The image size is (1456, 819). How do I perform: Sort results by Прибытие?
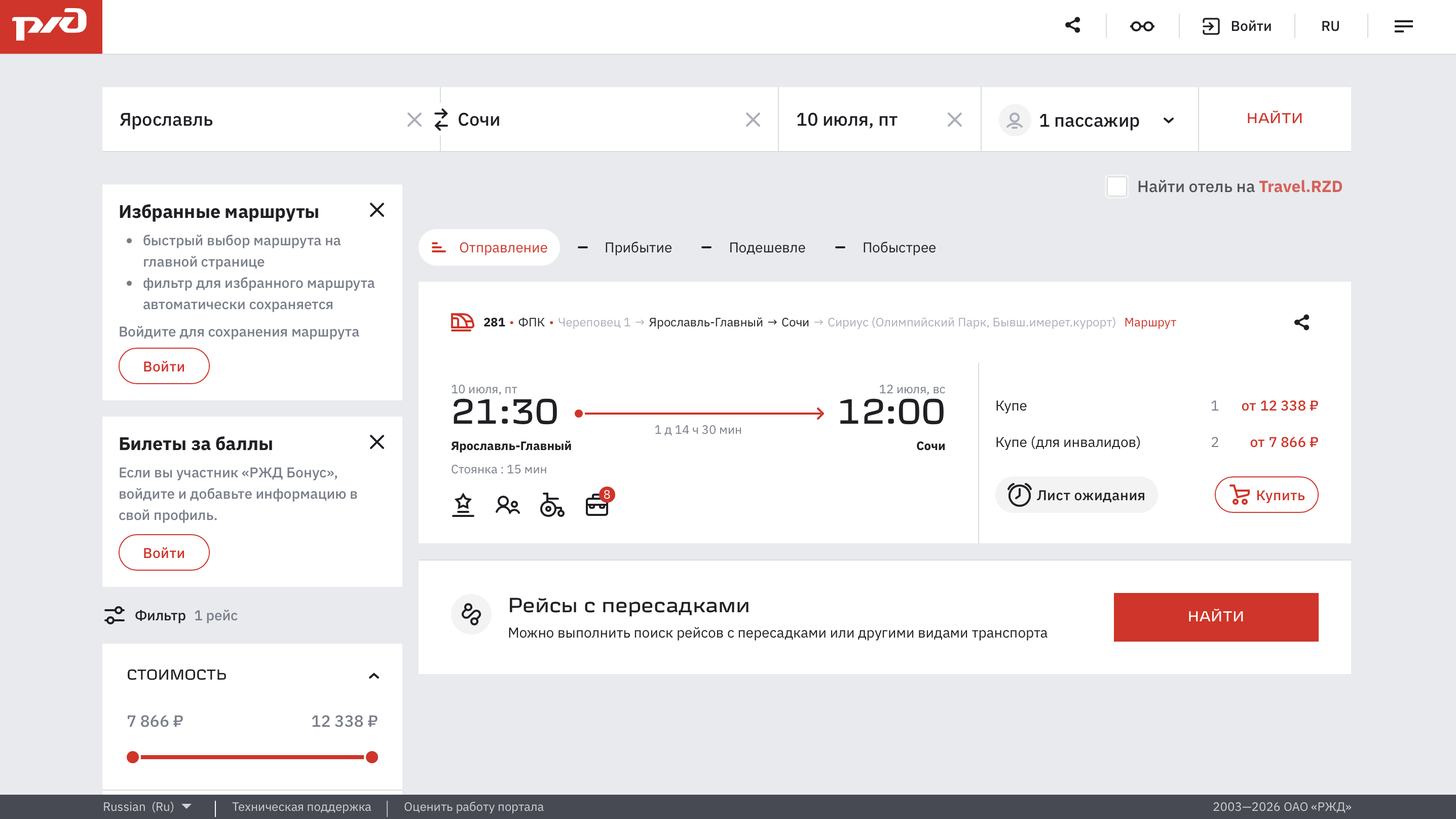pyautogui.click(x=638, y=247)
